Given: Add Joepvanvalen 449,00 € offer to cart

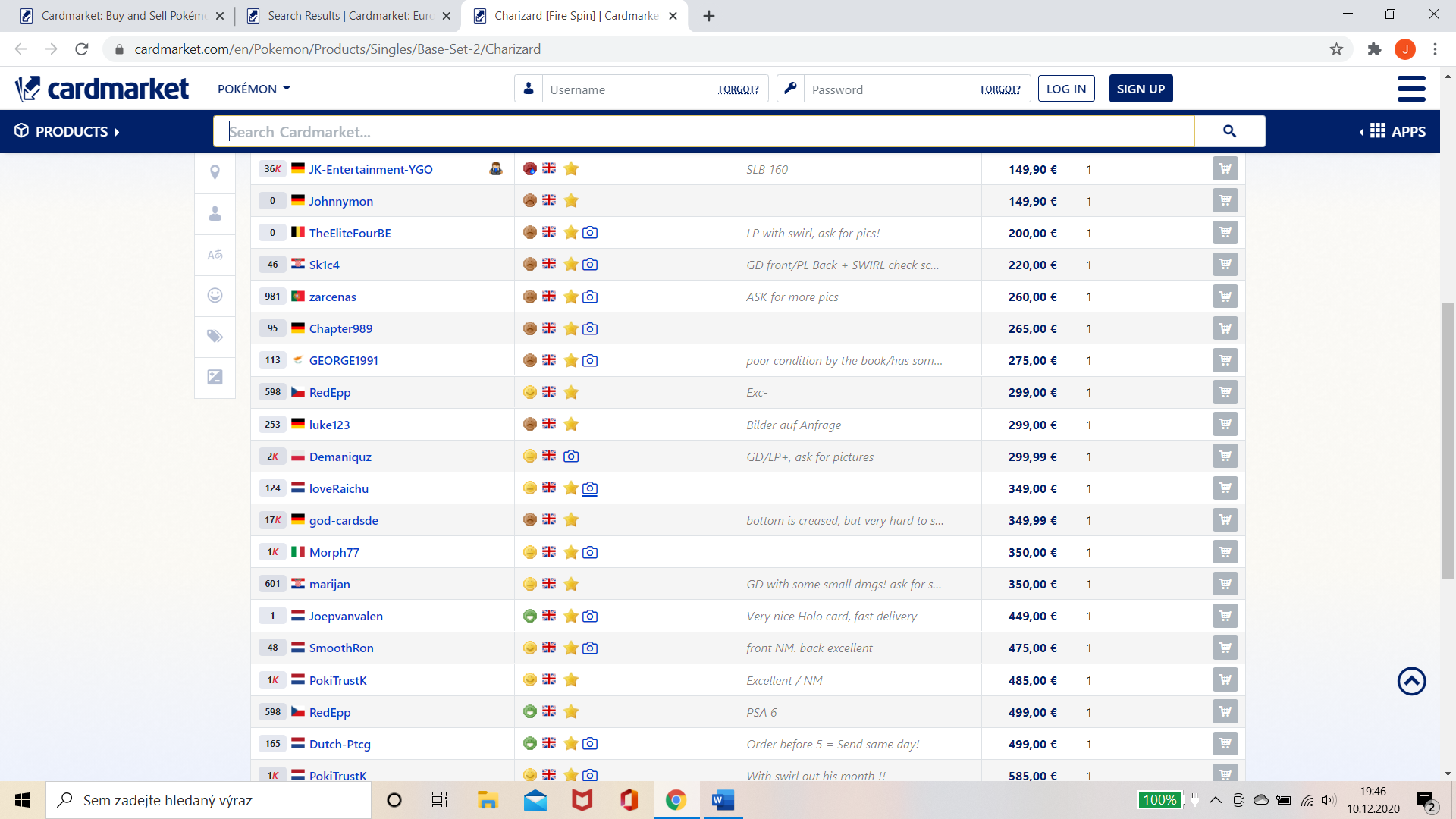Looking at the screenshot, I should point(1225,616).
